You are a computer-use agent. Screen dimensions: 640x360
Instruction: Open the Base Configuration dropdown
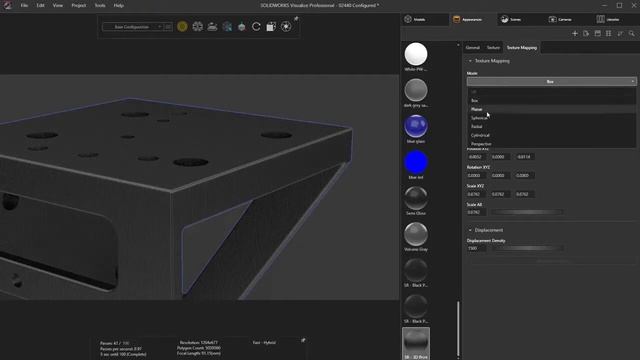[x=133, y=27]
